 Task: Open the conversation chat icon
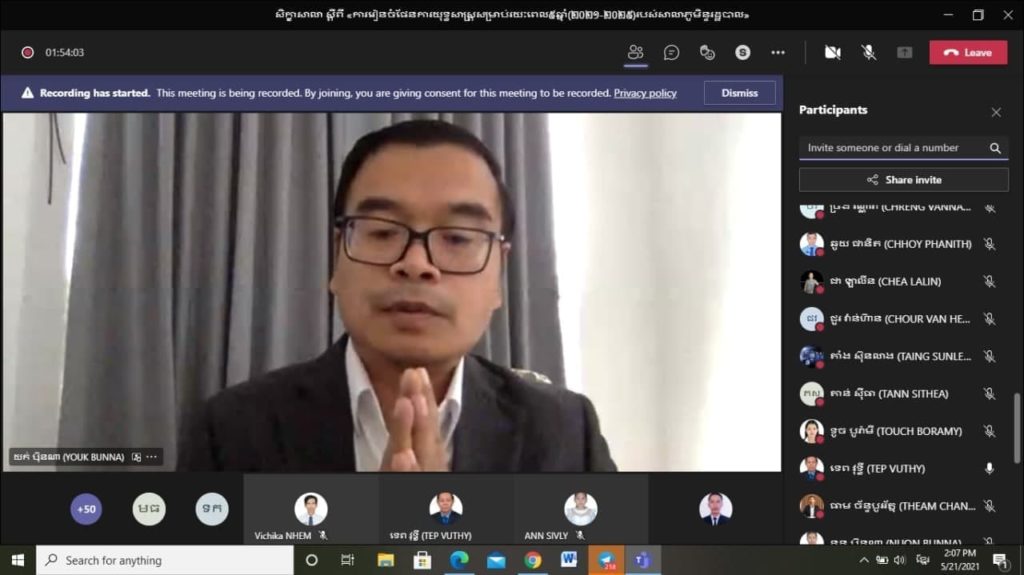pos(671,52)
